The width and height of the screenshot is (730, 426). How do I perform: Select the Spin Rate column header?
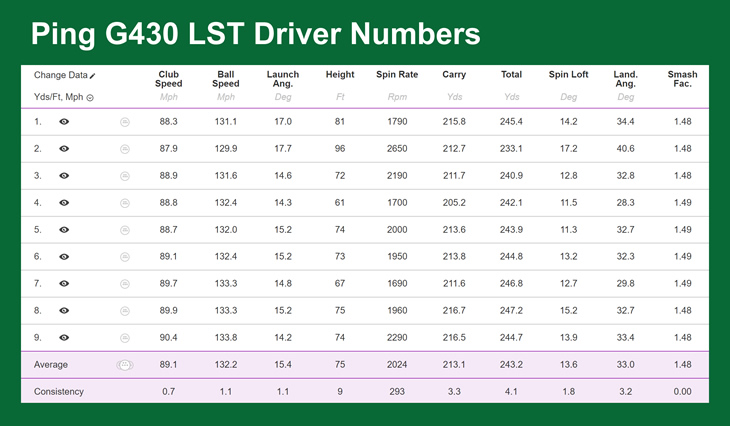pyautogui.click(x=397, y=74)
